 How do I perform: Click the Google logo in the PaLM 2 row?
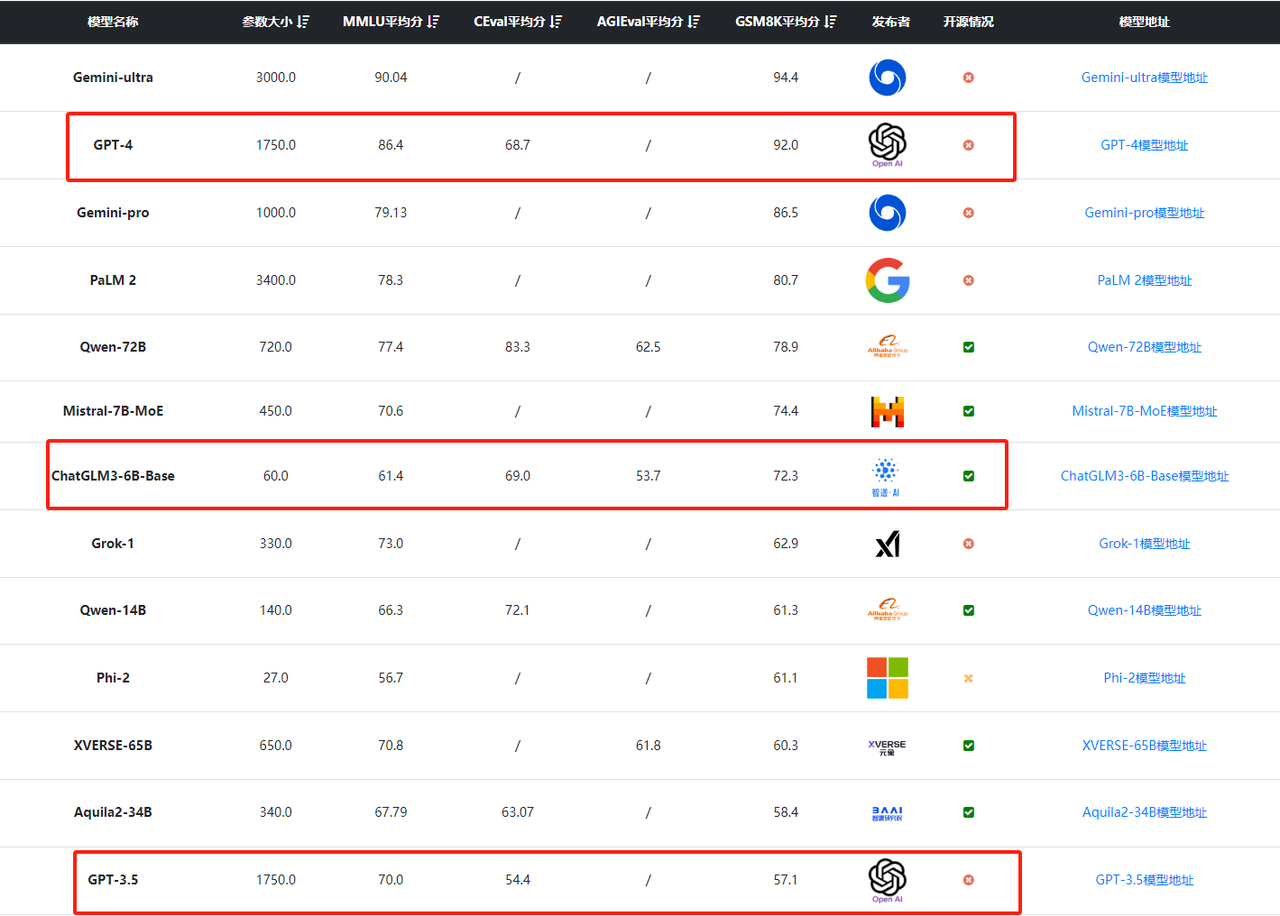887,280
